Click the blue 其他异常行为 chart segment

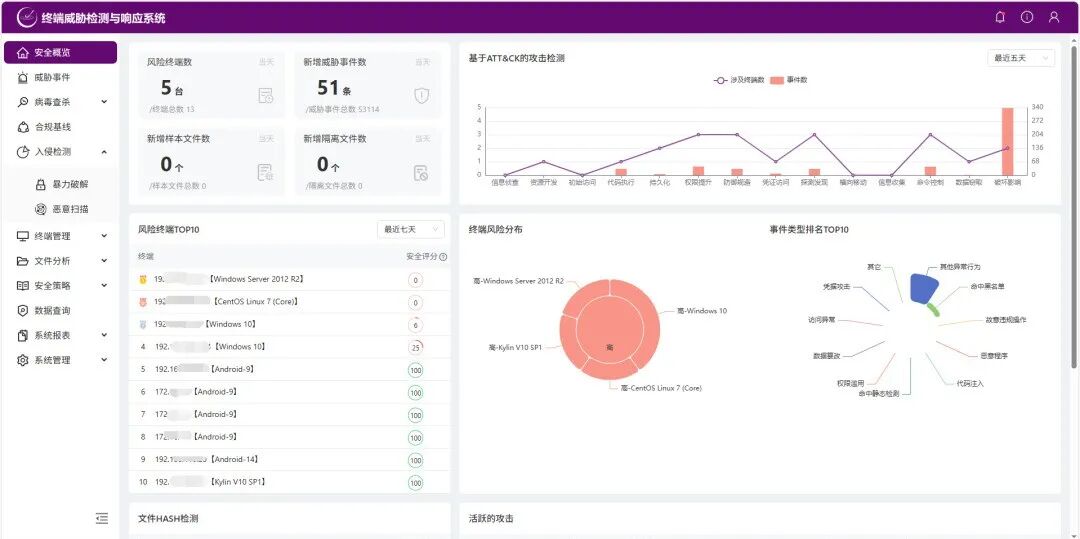pyautogui.click(x=923, y=289)
